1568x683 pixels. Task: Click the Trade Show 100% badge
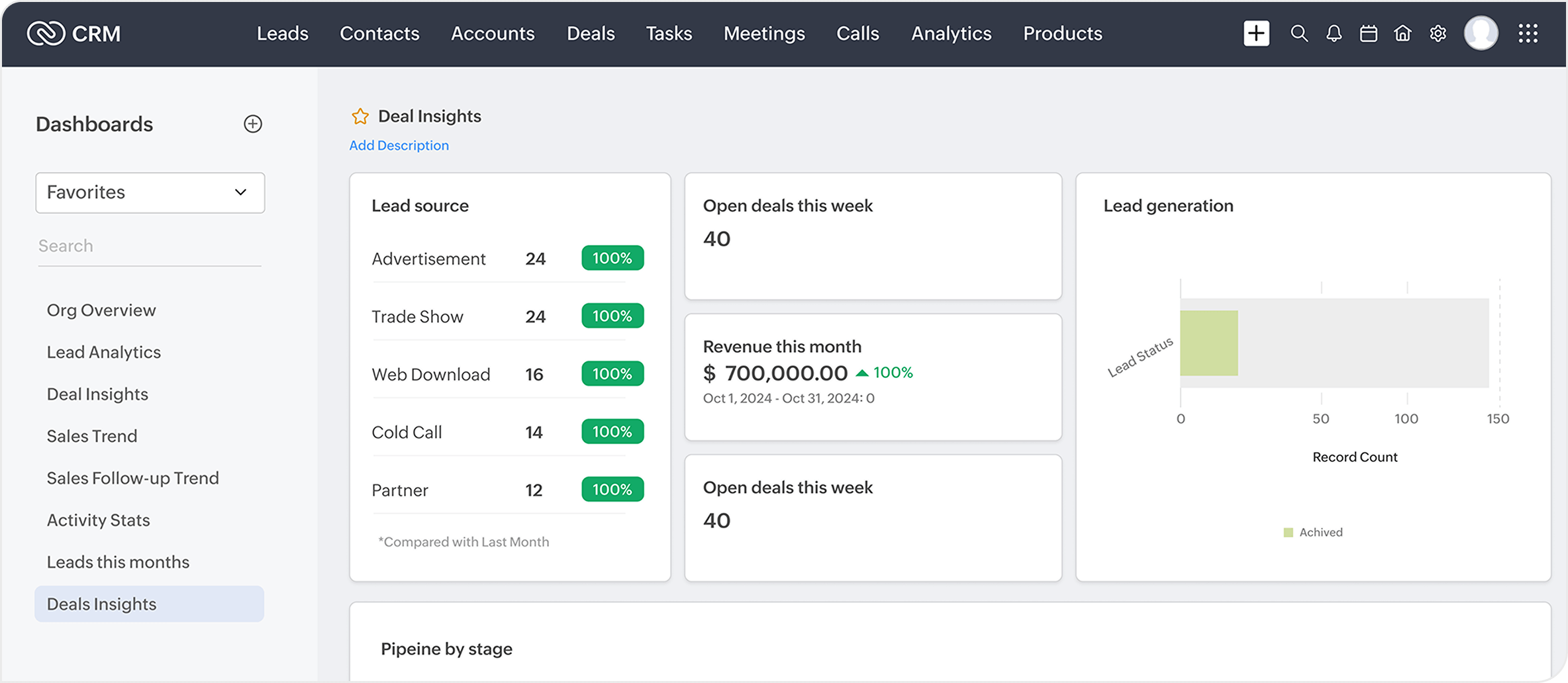click(x=612, y=316)
